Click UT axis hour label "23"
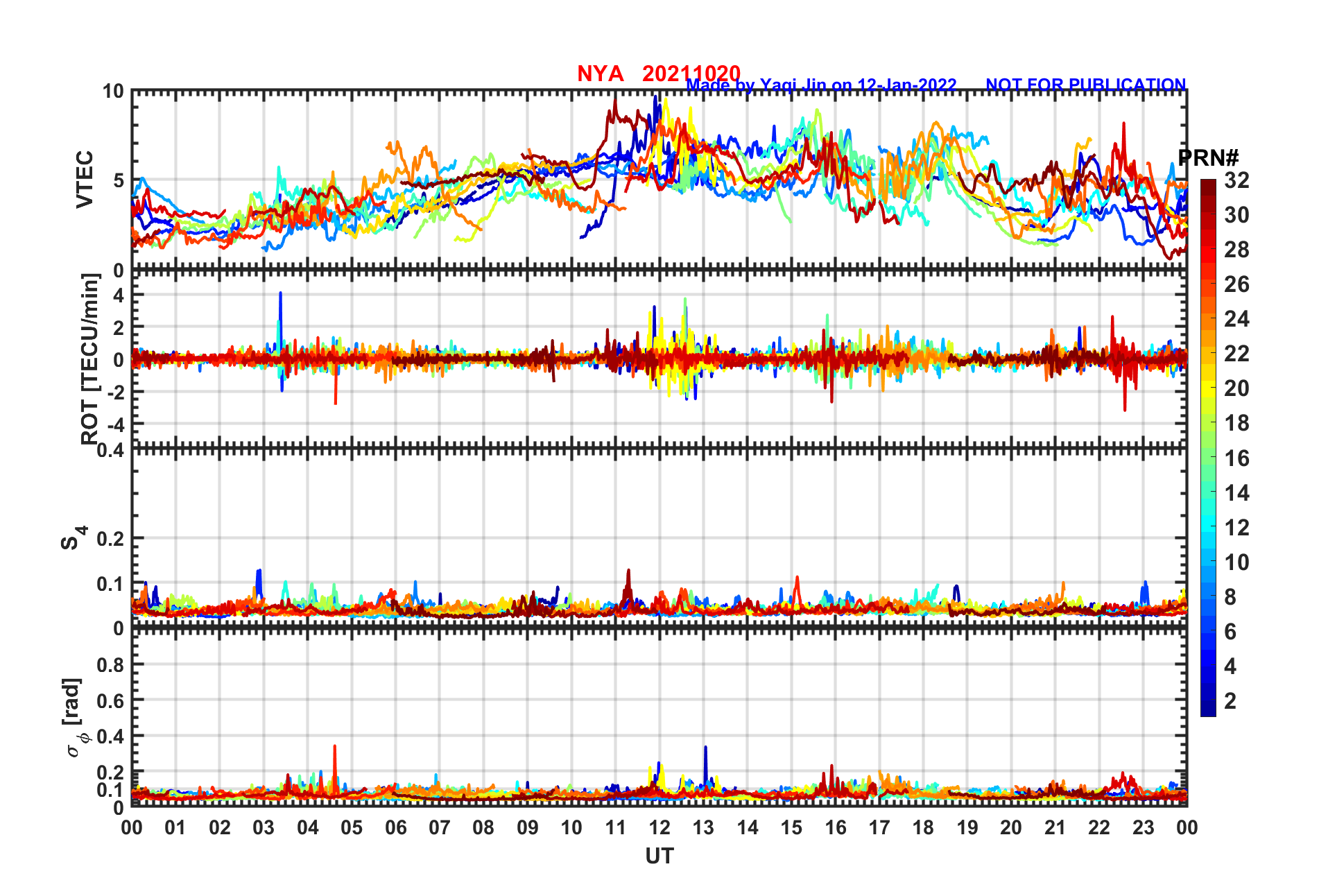The width and height of the screenshot is (1319, 896). click(1144, 827)
